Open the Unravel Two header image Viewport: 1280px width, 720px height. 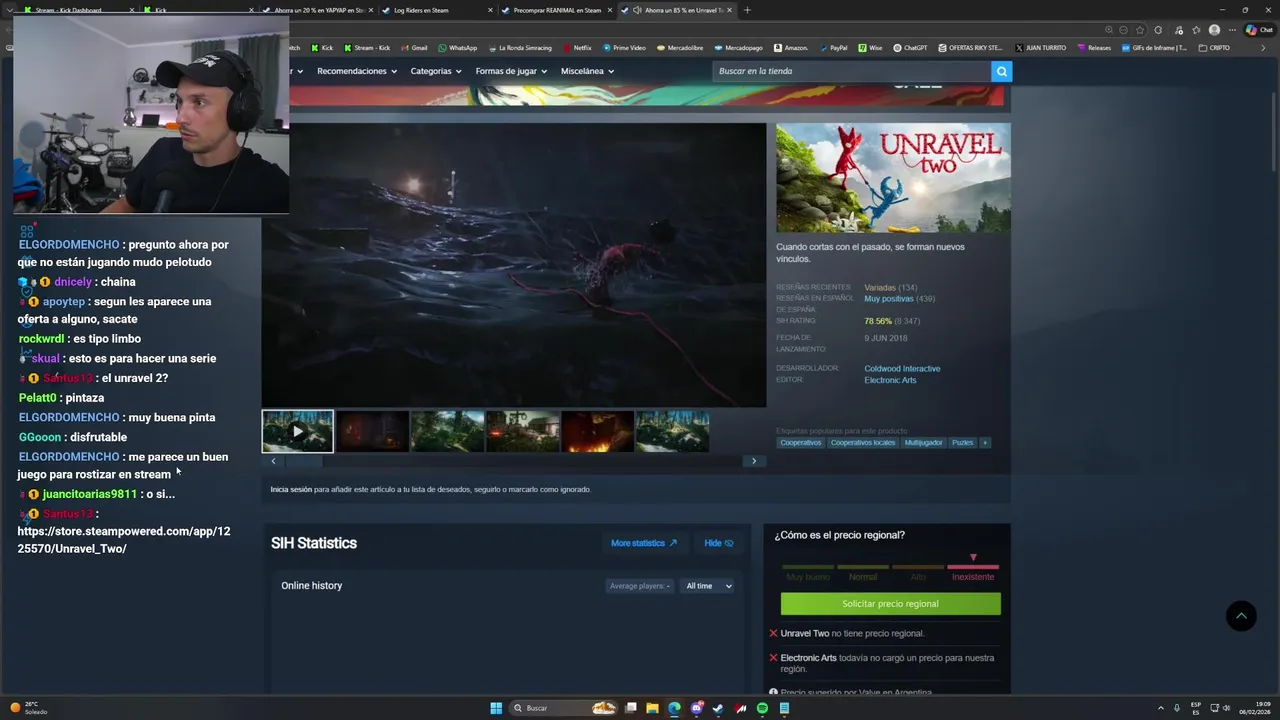[893, 178]
